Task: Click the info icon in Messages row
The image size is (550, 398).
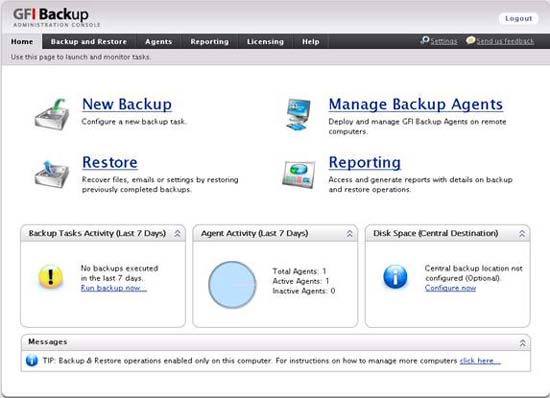Action: pos(32,360)
